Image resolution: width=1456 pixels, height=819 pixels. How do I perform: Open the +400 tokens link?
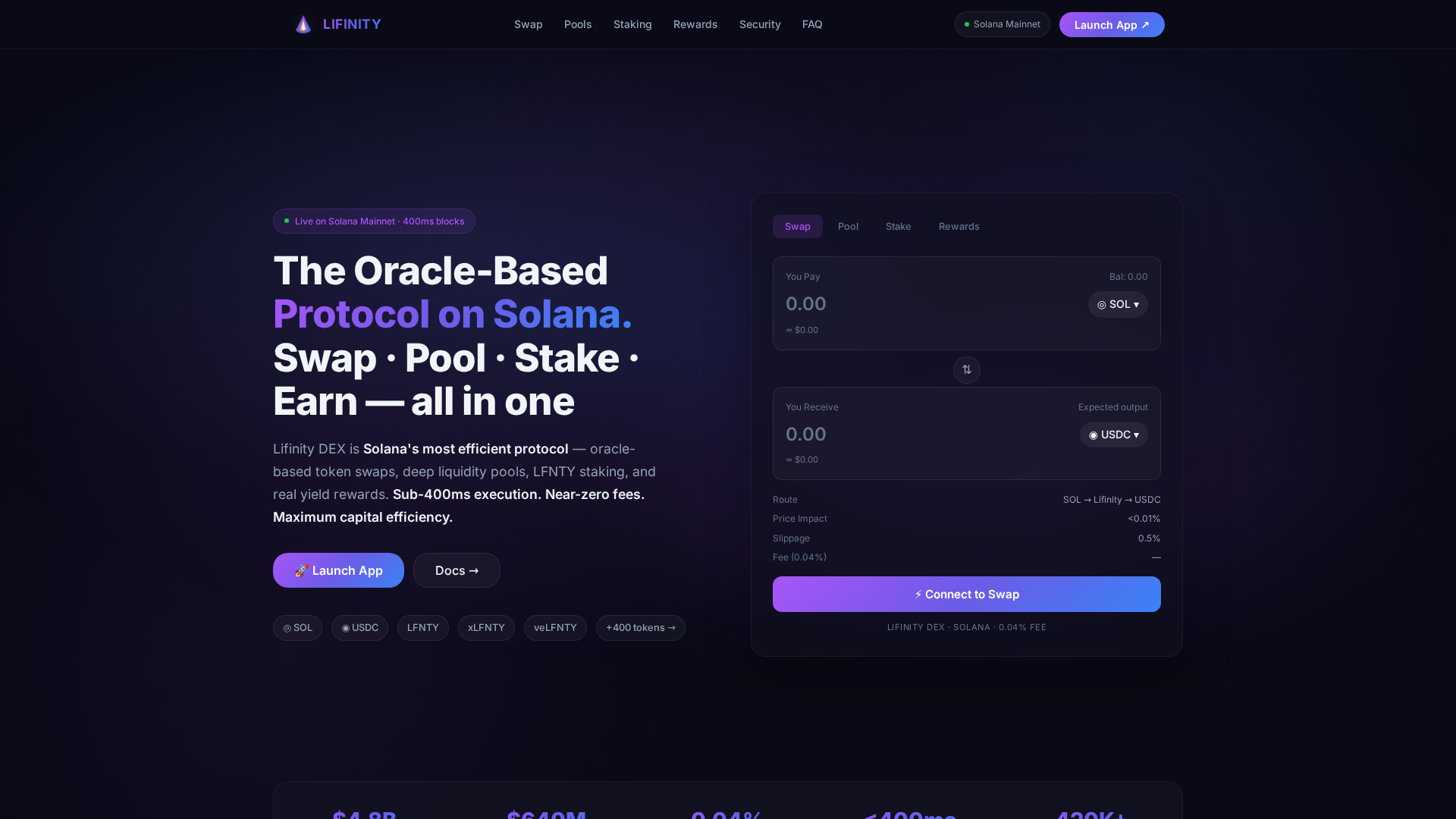[x=641, y=628]
